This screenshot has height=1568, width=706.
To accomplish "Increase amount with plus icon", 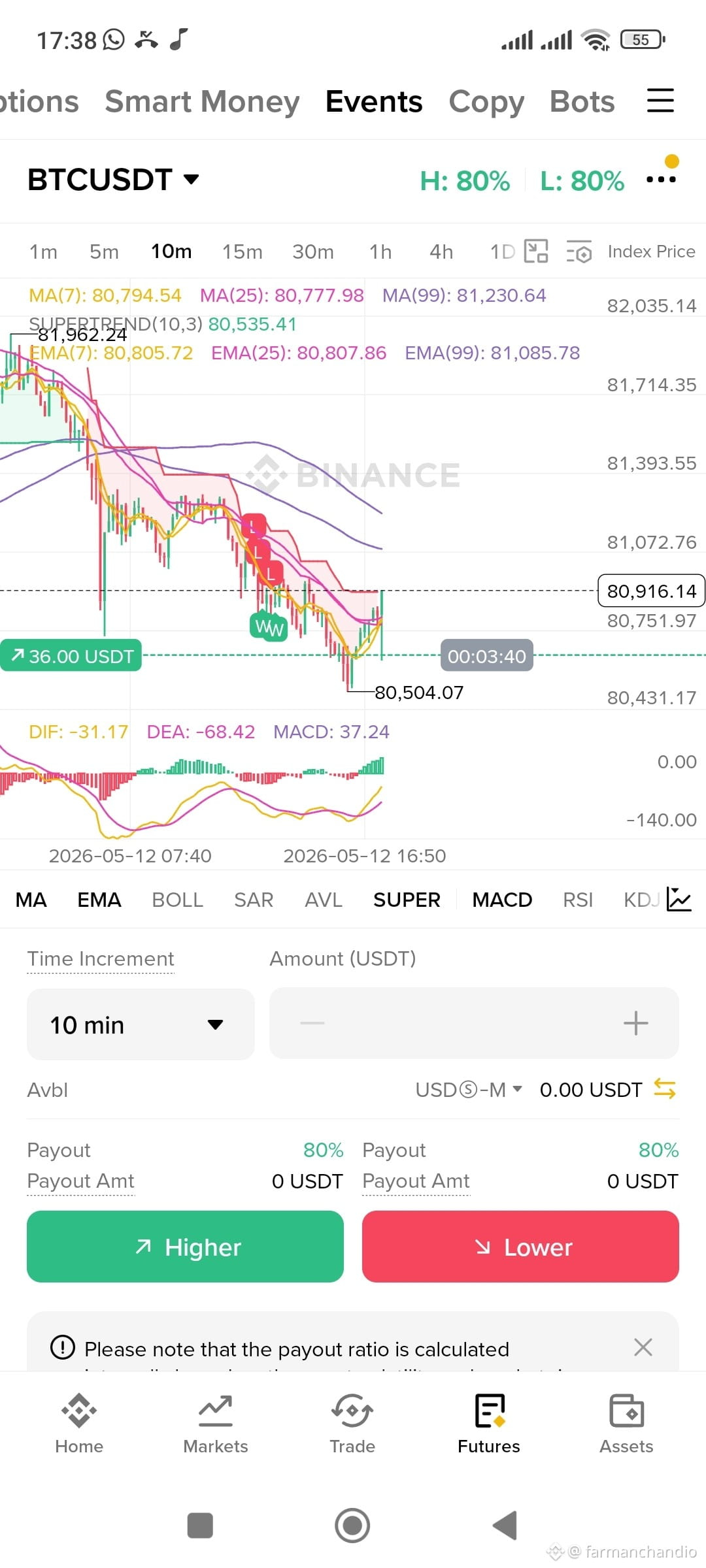I will tap(635, 1023).
